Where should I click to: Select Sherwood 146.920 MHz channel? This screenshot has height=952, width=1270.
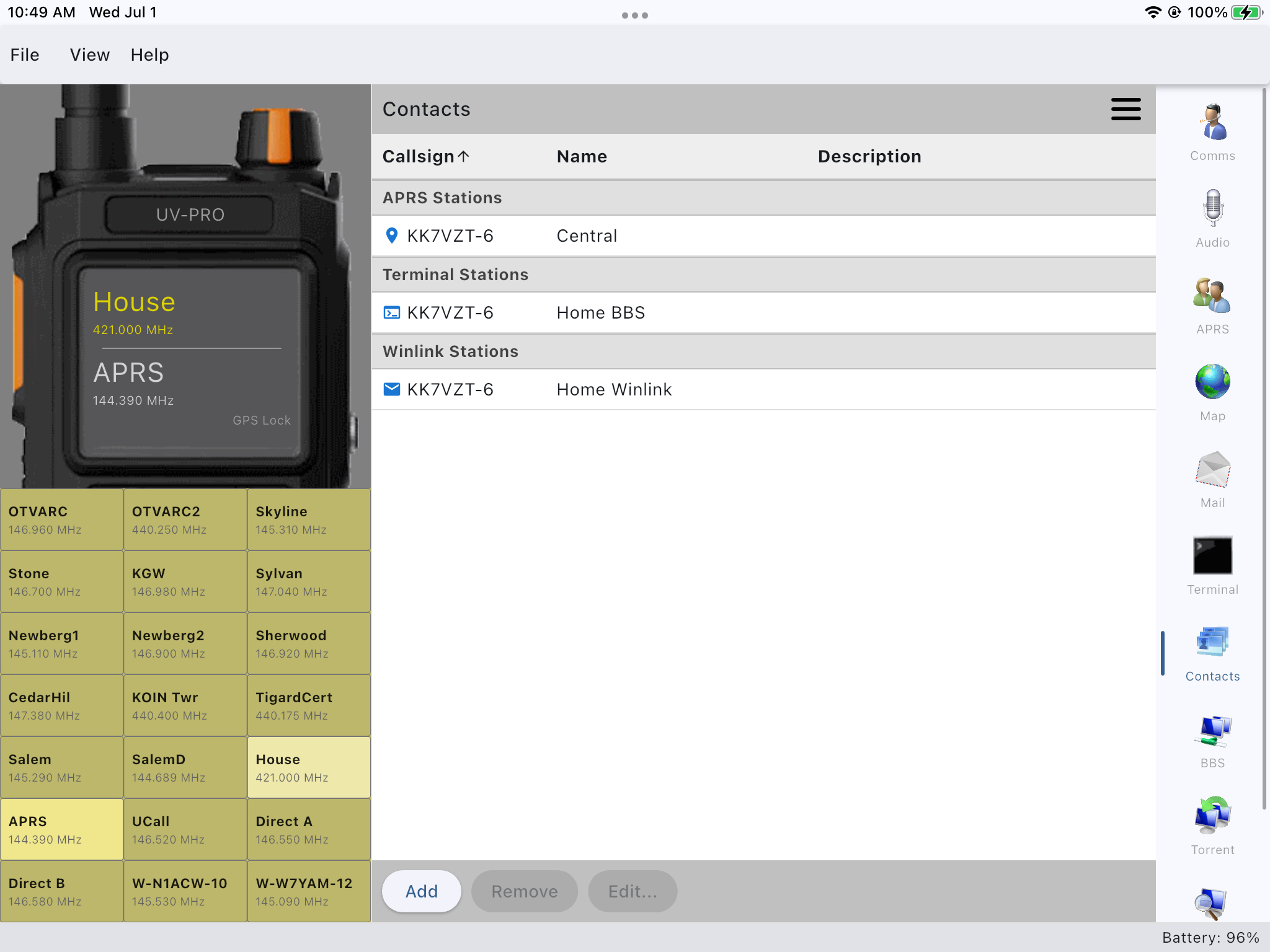click(309, 643)
